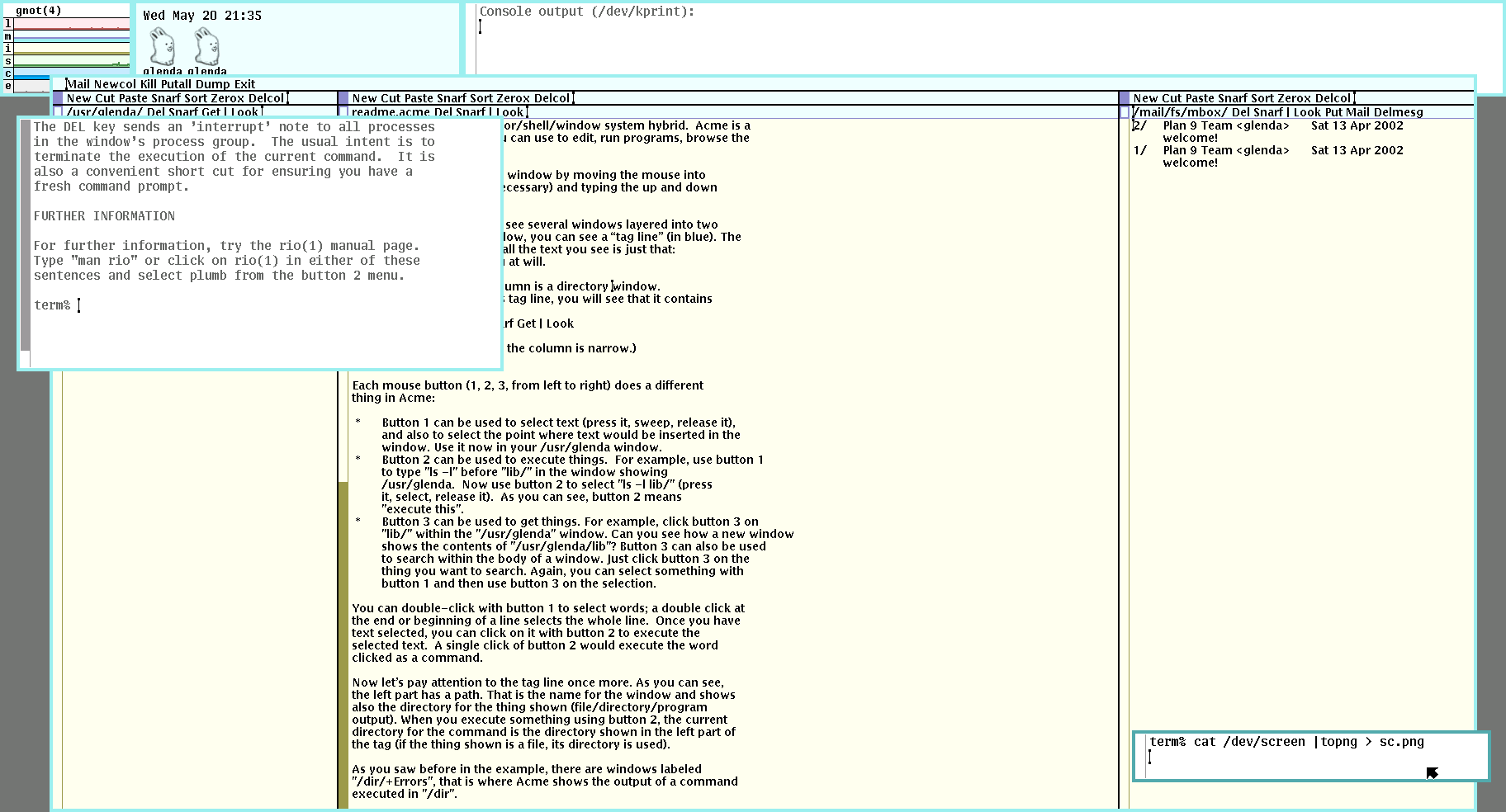Click Delcol in the /usr/glenda/ column tag
1506x812 pixels.
(x=267, y=98)
